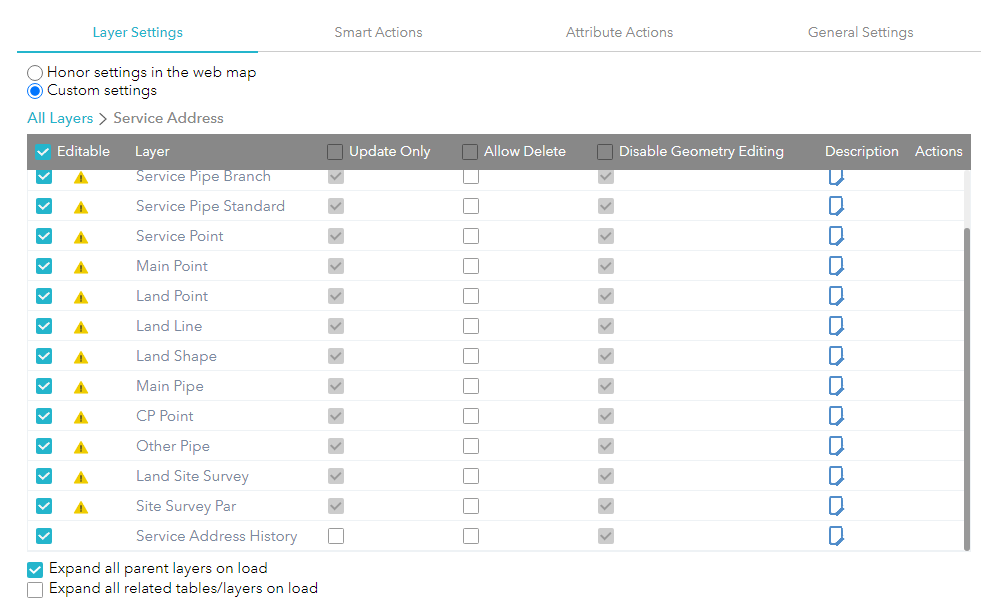Uncheck the Editable checkbox for Land Shape

click(43, 356)
